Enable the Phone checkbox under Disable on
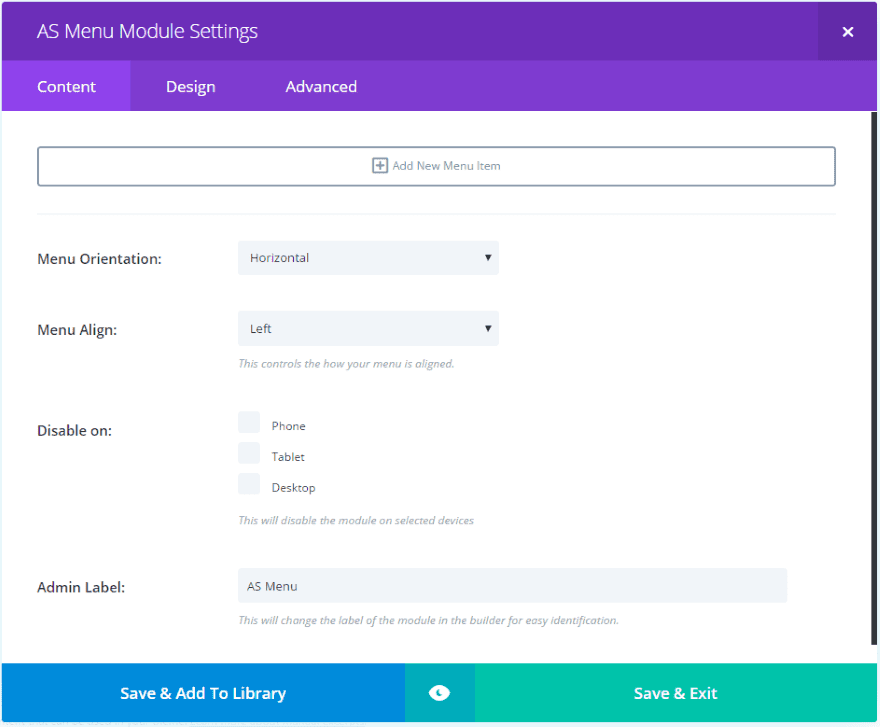Viewport: 880px width, 727px height. point(249,423)
